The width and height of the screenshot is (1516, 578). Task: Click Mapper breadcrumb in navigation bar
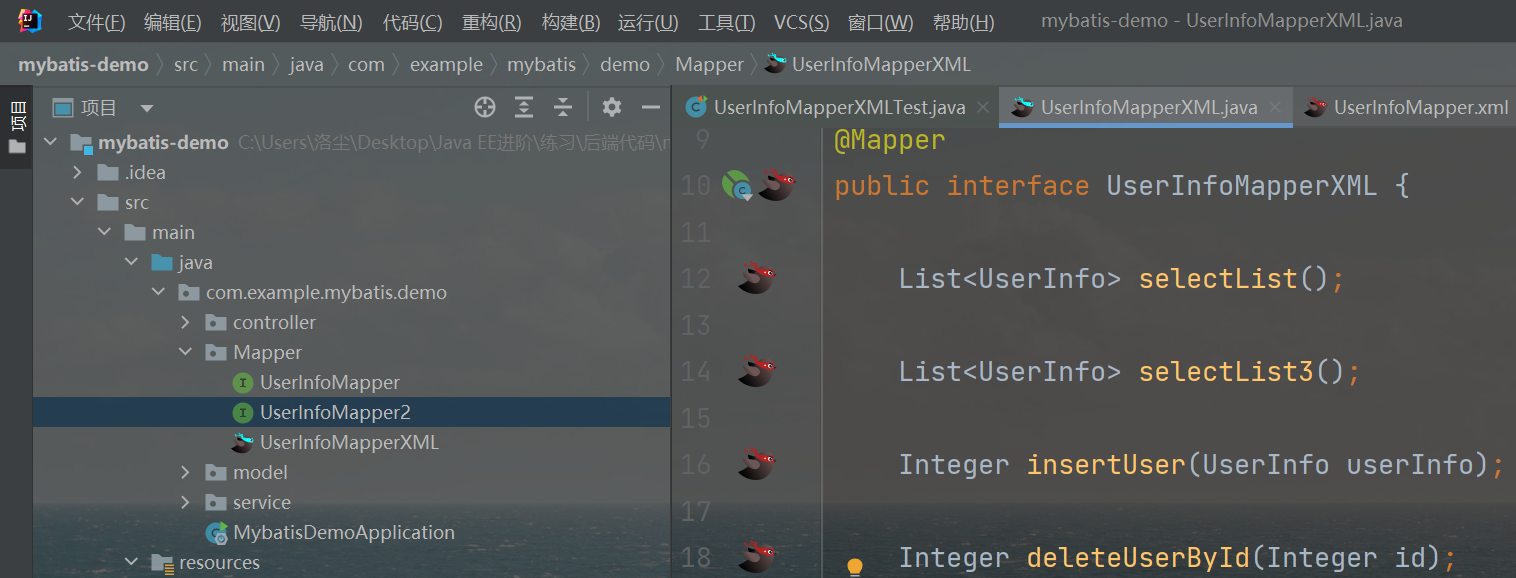point(709,65)
